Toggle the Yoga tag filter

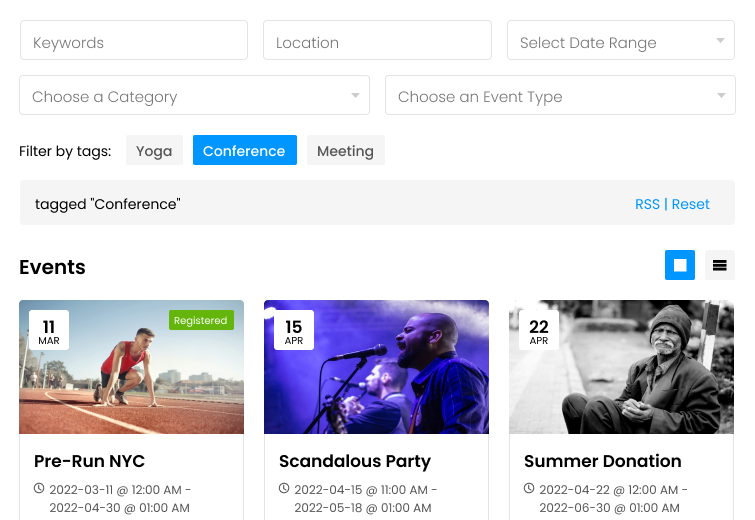[154, 150]
